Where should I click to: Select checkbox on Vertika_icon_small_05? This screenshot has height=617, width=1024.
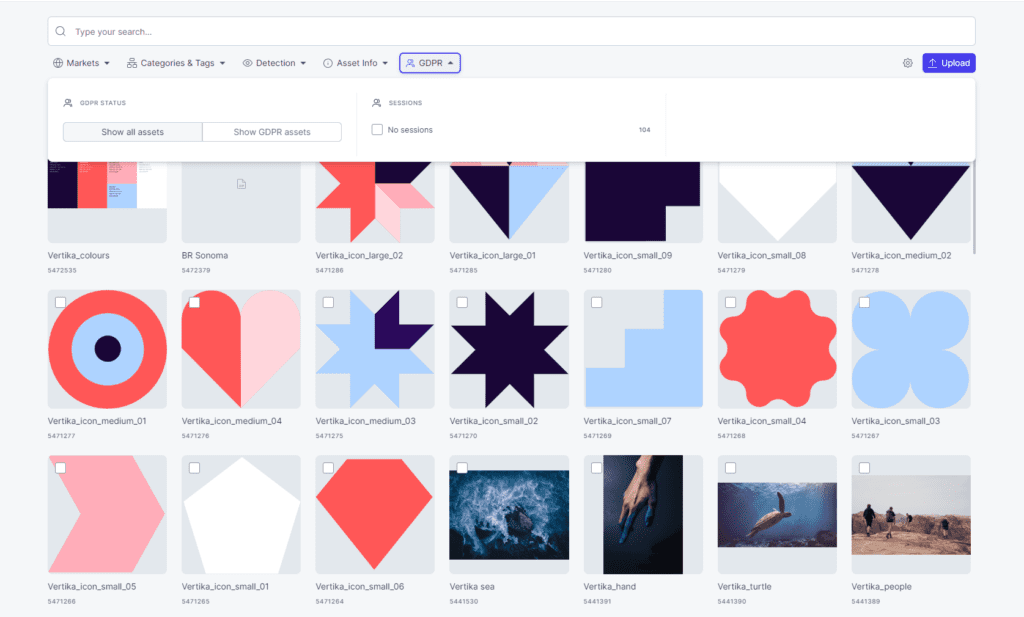tap(60, 467)
